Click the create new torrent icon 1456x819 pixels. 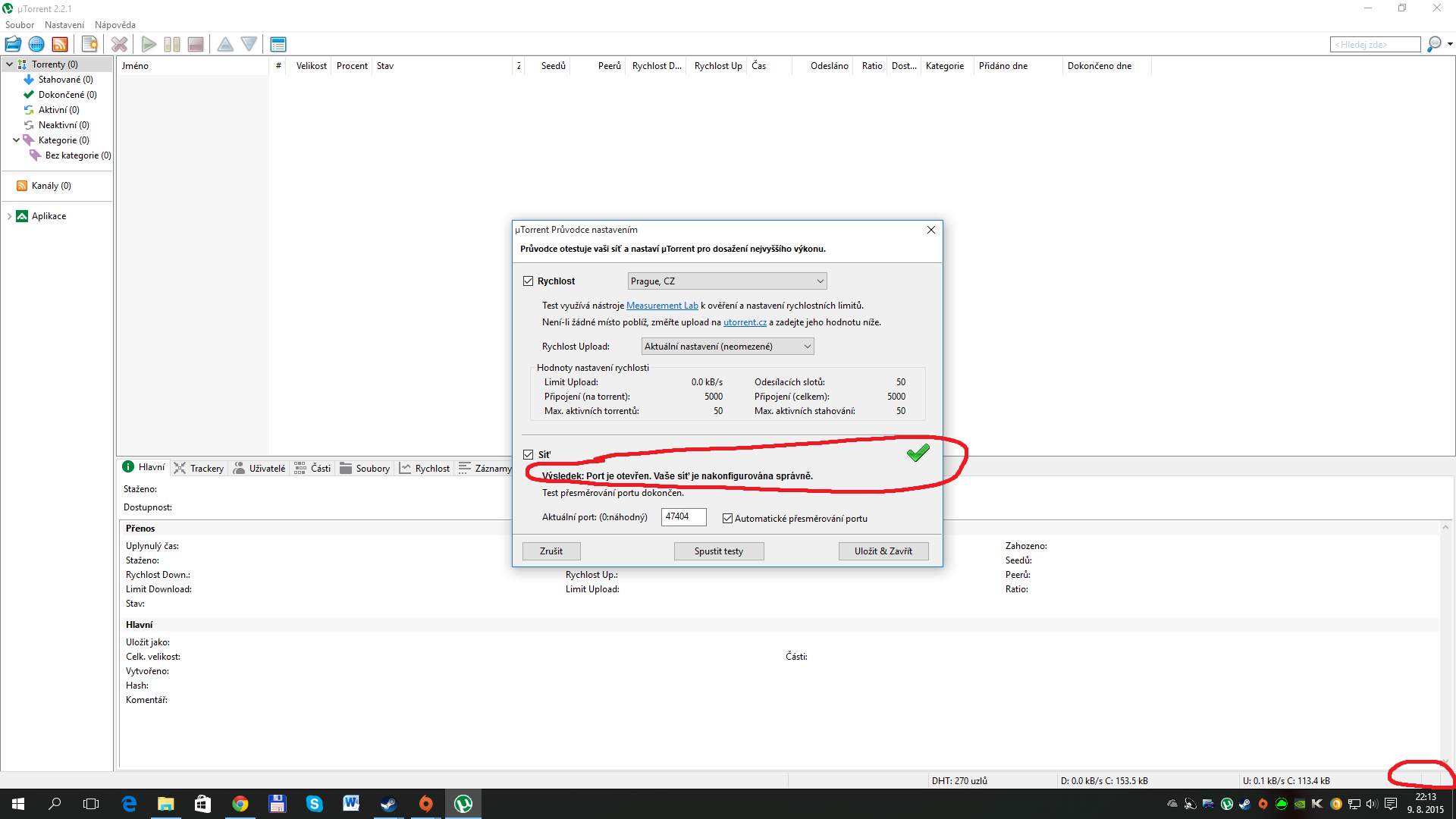pyautogui.click(x=89, y=44)
